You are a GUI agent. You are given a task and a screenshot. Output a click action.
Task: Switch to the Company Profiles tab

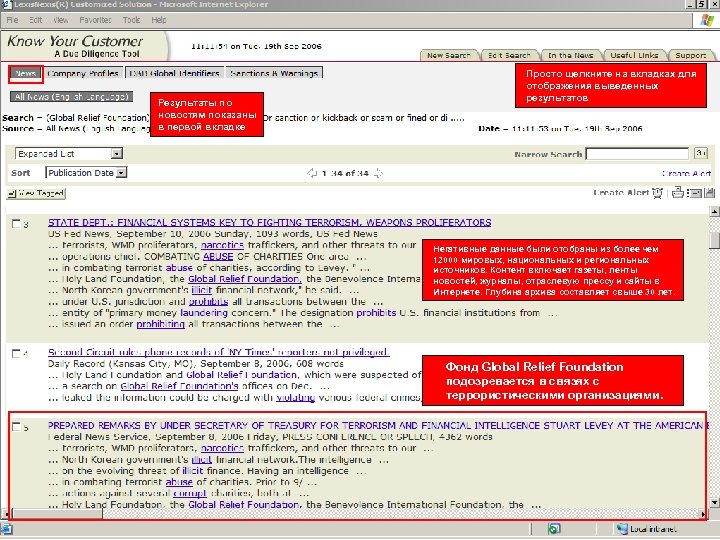[x=83, y=73]
